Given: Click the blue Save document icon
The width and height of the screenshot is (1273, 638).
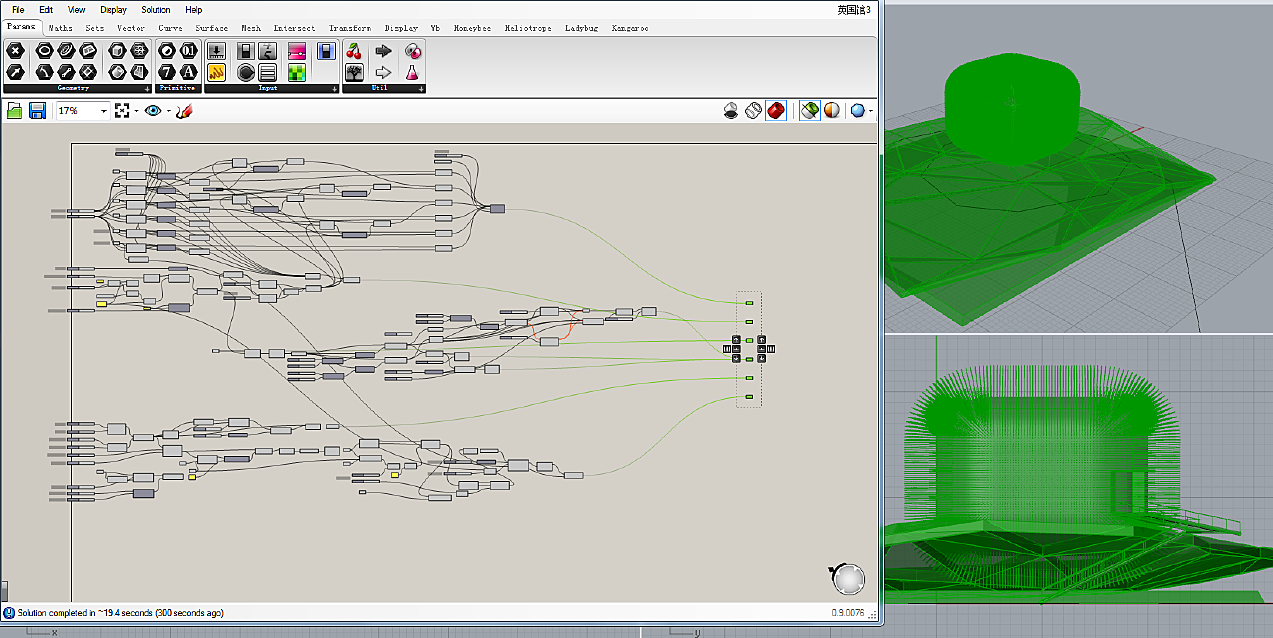Looking at the screenshot, I should tap(37, 111).
